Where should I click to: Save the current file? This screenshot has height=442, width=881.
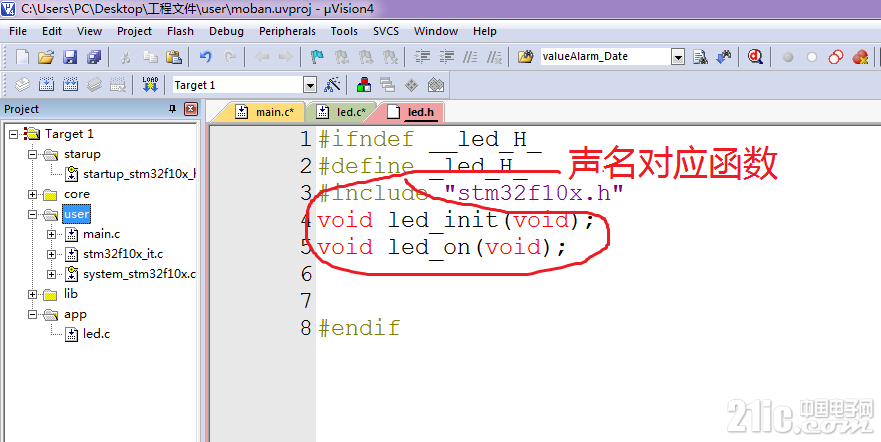click(70, 57)
